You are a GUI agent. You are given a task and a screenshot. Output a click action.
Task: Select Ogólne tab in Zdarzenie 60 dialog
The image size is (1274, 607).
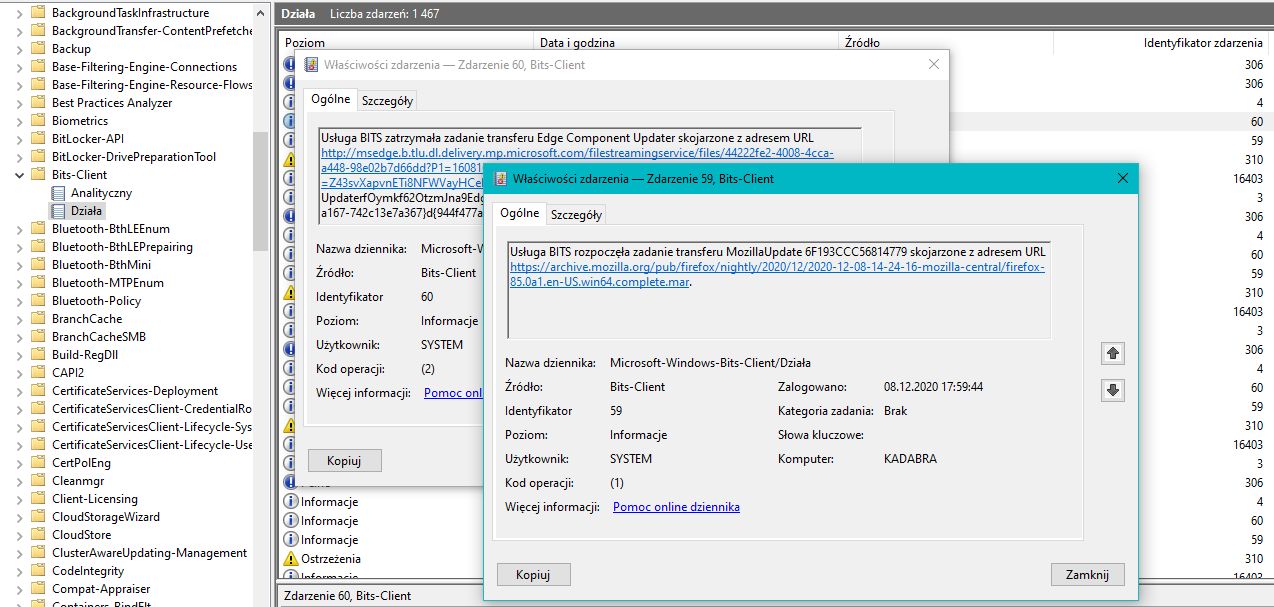(331, 99)
